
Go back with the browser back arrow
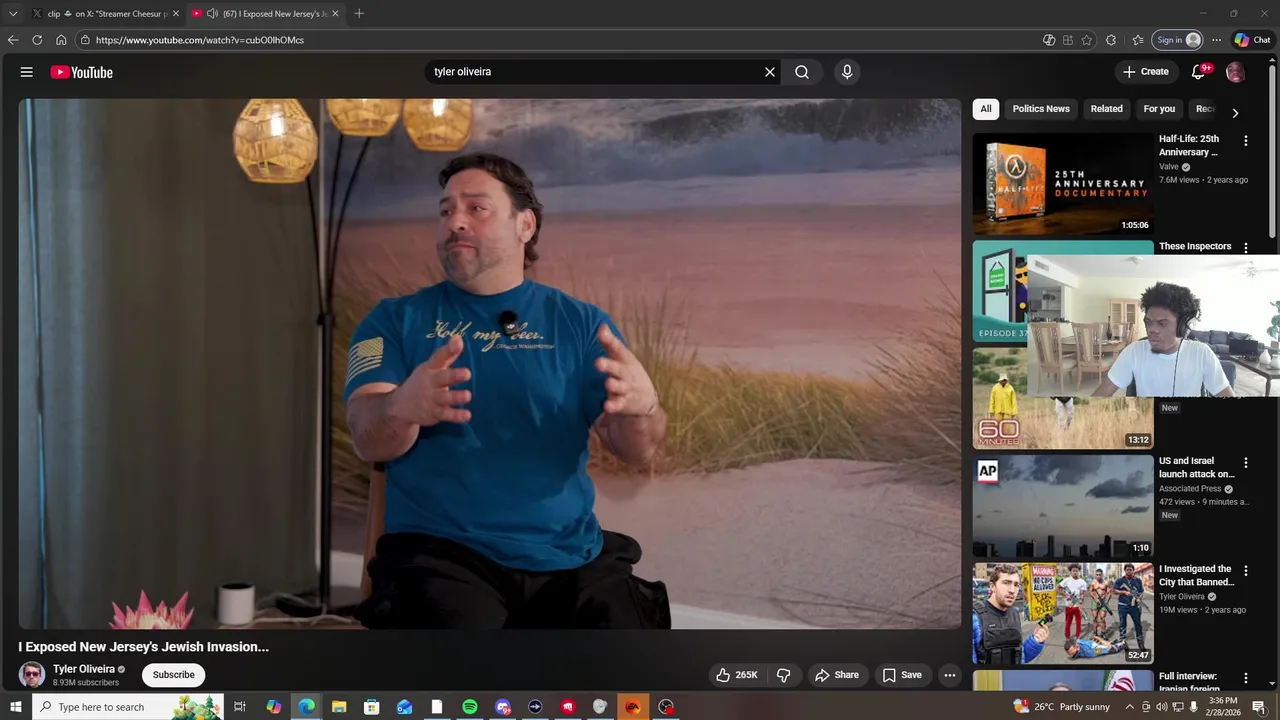click(x=13, y=40)
